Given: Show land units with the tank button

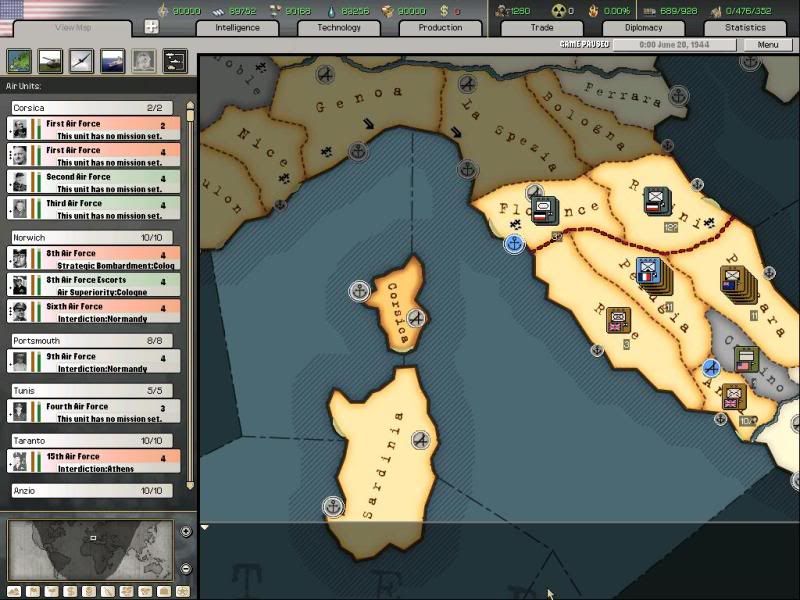Looking at the screenshot, I should tap(51, 61).
